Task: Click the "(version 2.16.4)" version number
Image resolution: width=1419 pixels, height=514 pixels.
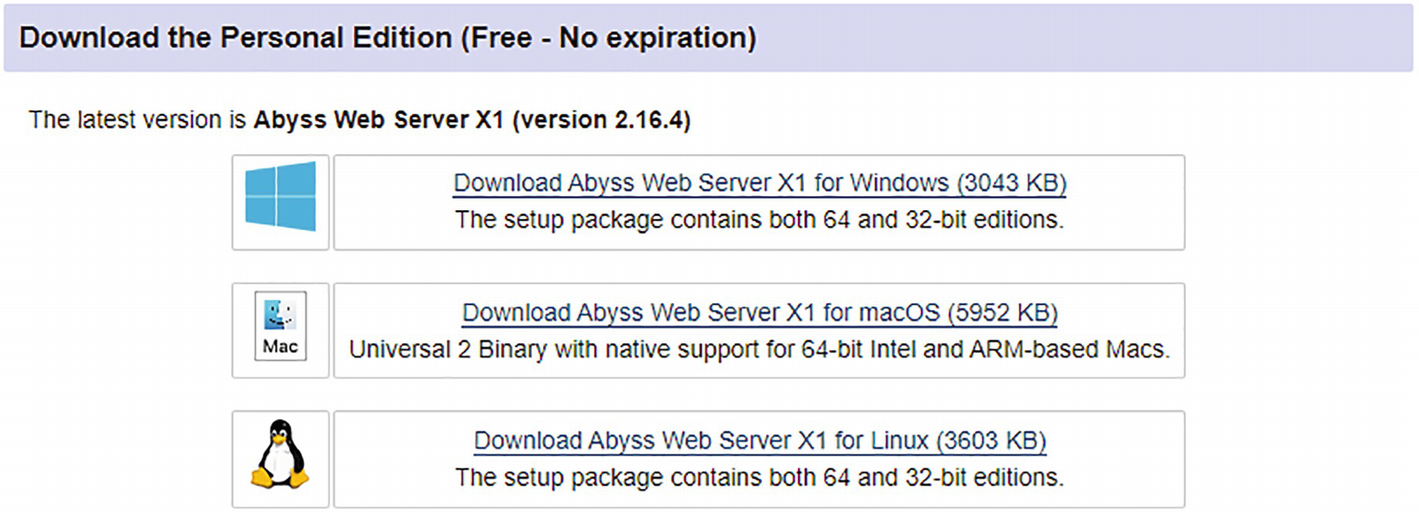Action: [601, 121]
